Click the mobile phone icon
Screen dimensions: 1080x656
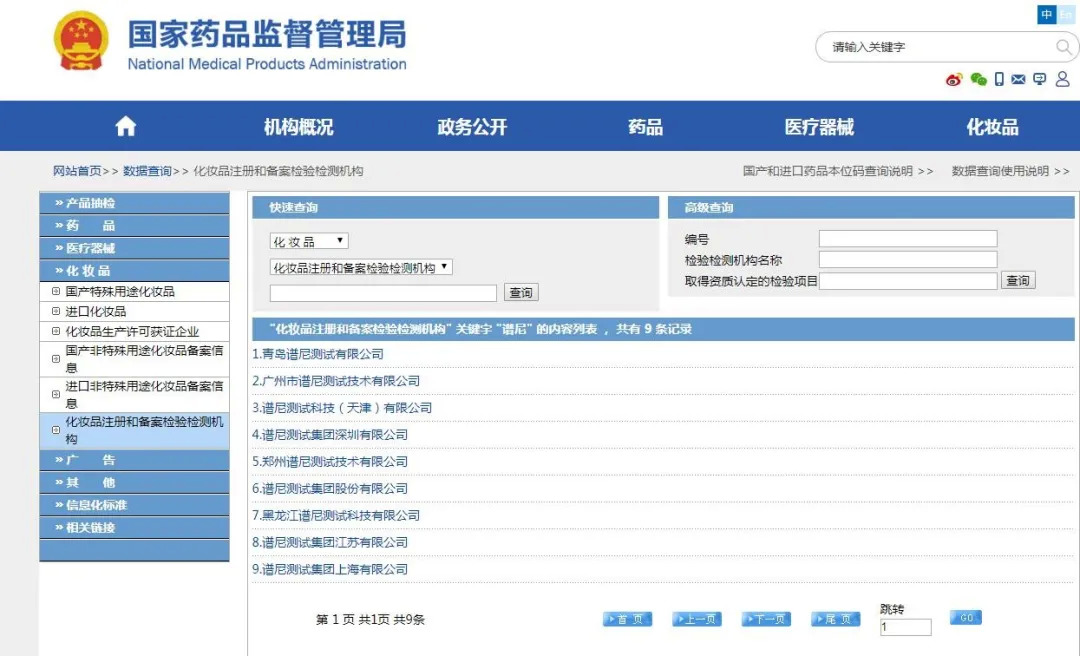coord(999,79)
